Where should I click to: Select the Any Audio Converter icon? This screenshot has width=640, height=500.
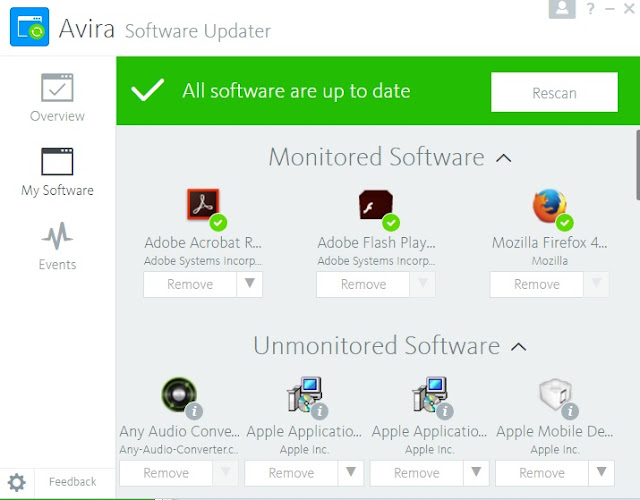(179, 394)
